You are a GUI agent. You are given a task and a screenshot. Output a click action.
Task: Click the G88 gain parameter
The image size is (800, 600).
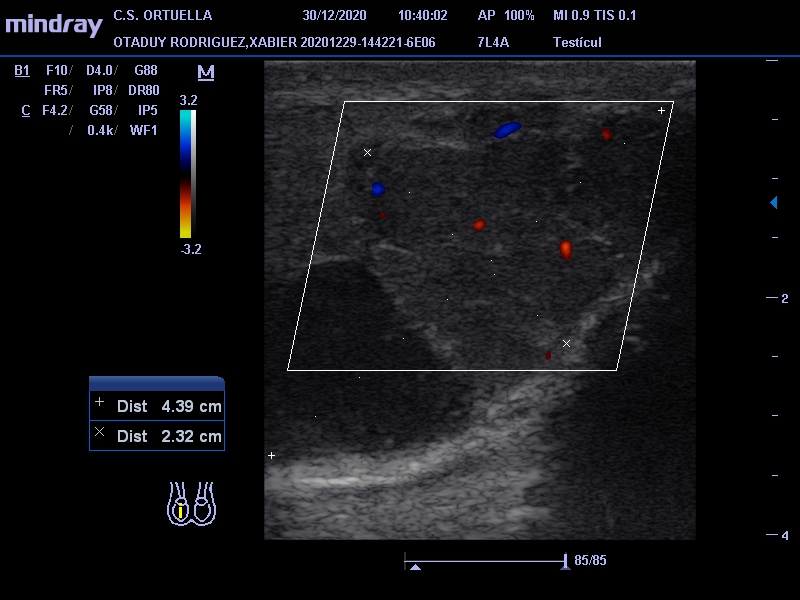coord(146,70)
